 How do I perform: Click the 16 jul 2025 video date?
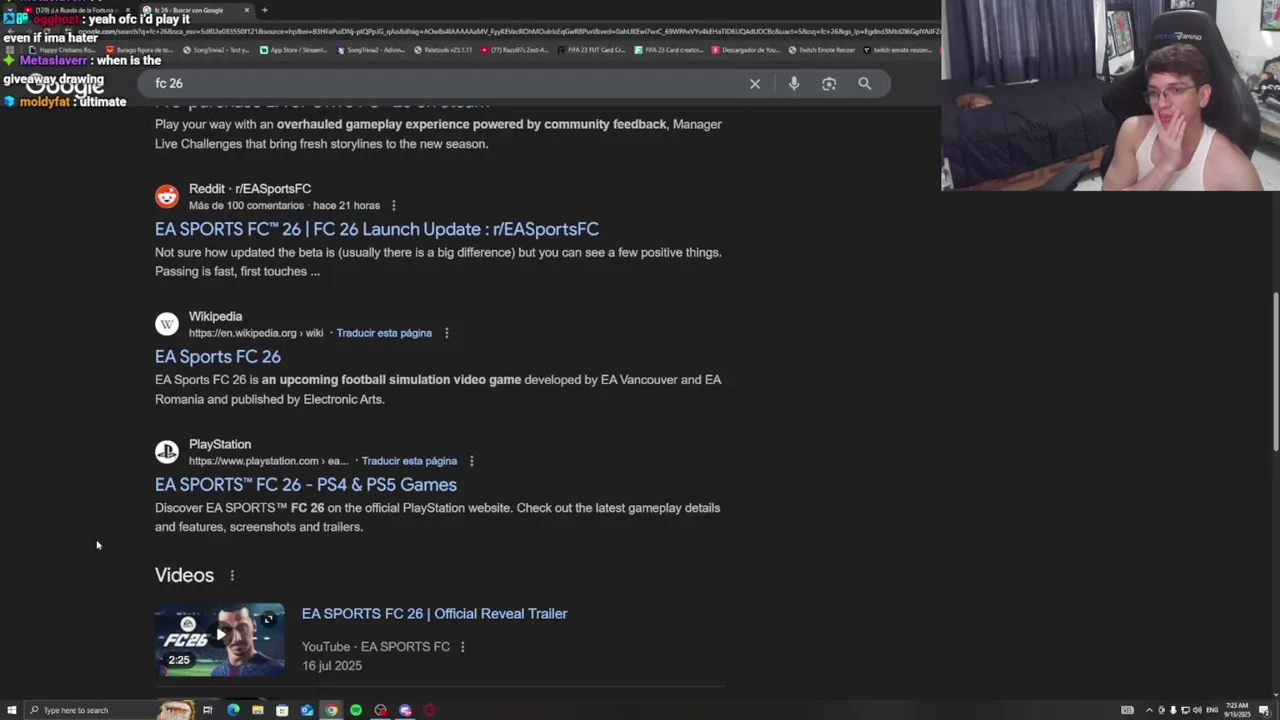332,666
